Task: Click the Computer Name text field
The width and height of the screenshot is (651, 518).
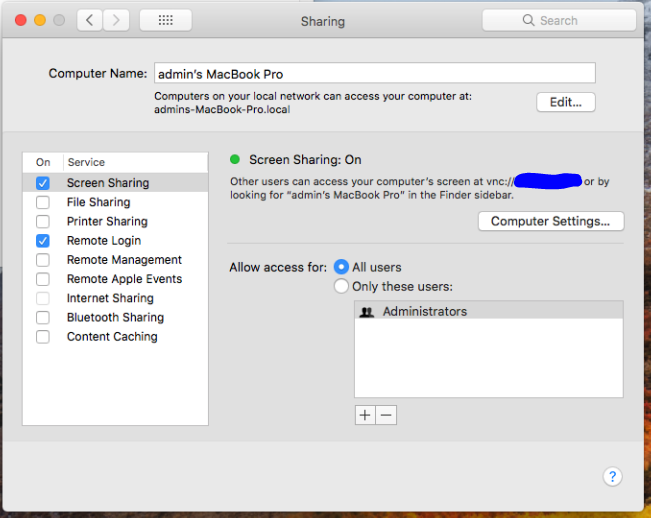Action: [x=375, y=73]
